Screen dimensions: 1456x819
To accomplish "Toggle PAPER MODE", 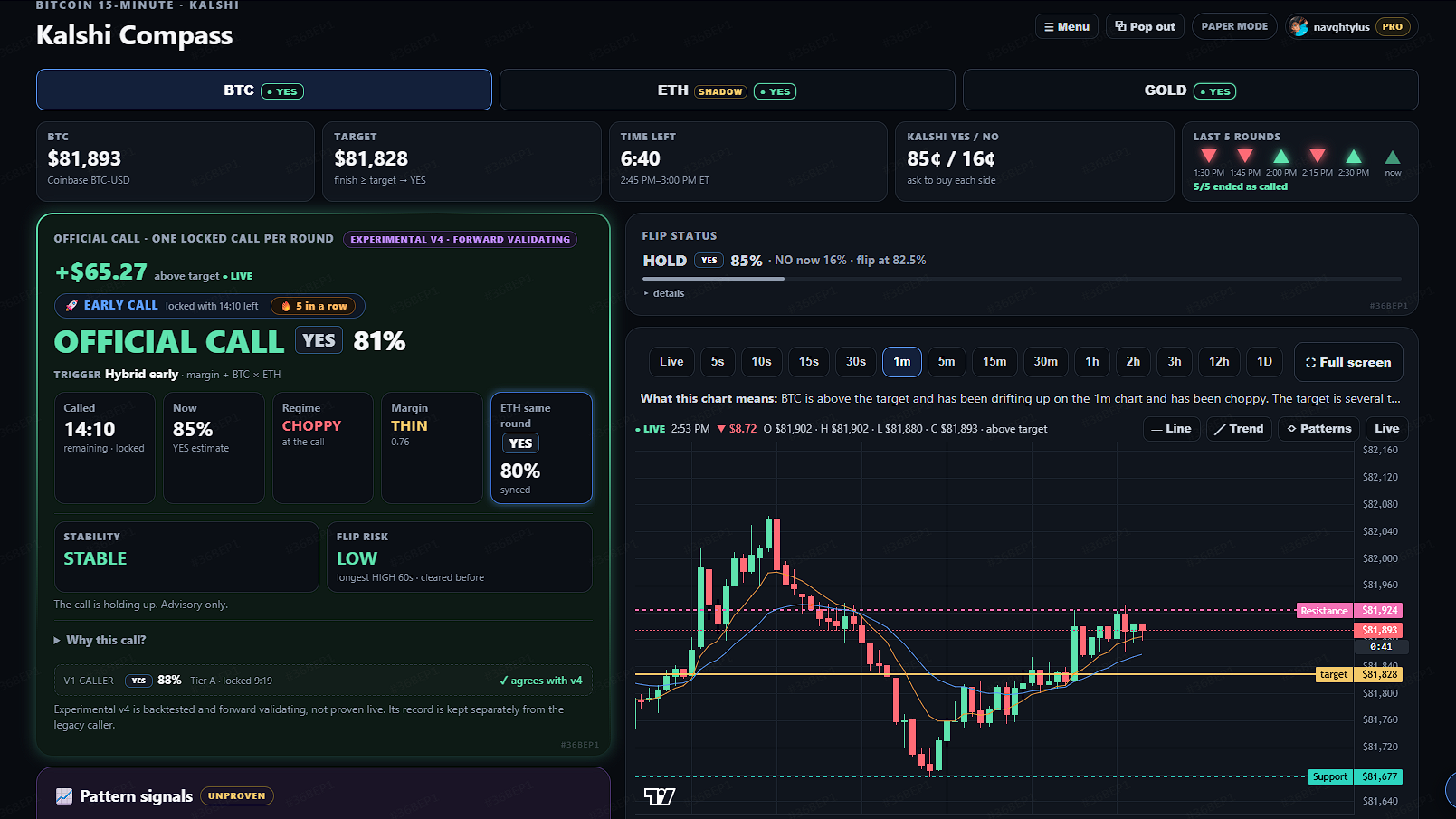I will point(1234,26).
